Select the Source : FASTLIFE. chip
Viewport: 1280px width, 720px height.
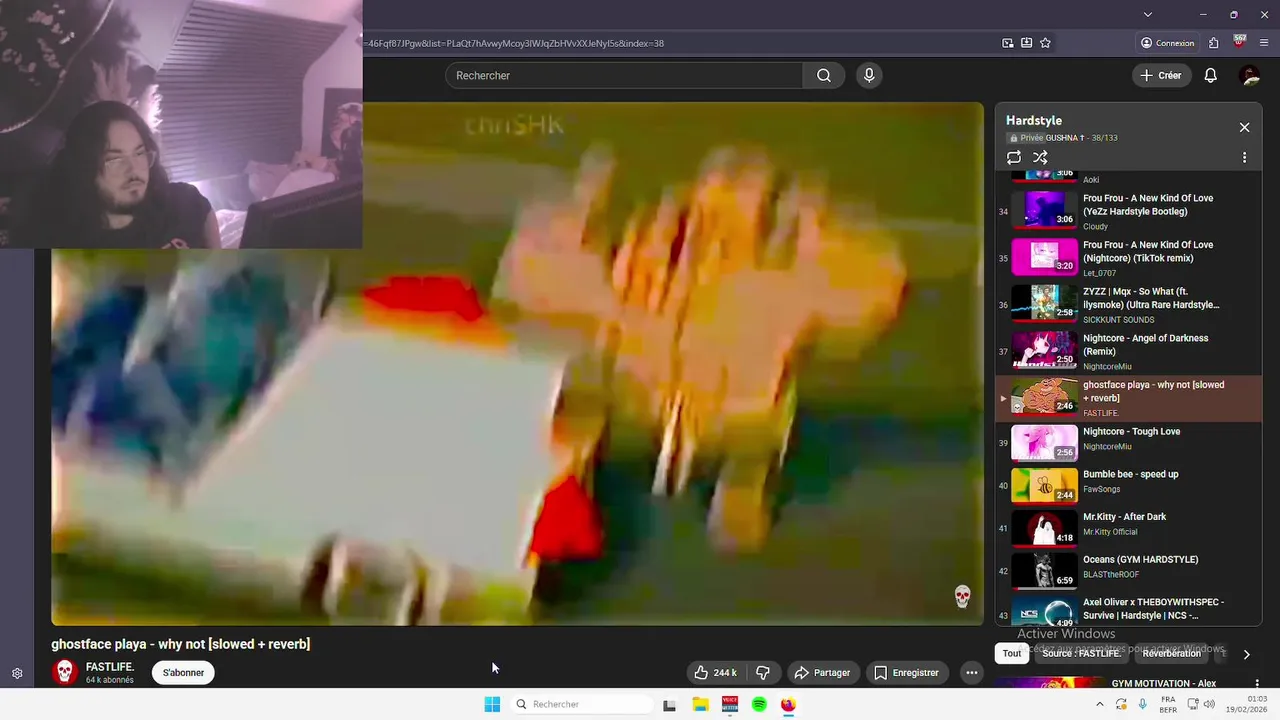pos(1081,653)
